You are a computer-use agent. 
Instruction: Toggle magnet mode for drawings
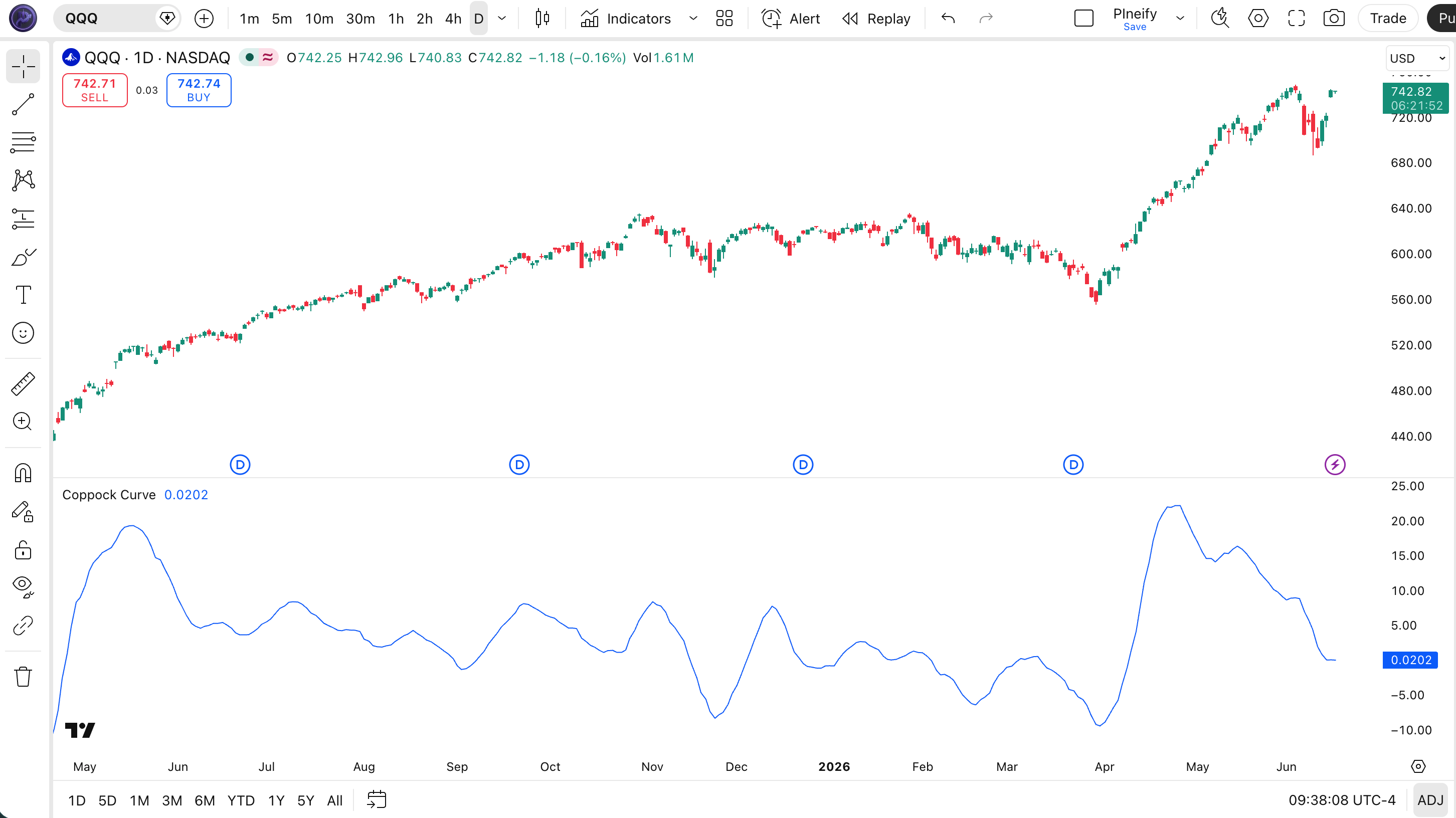click(x=23, y=473)
